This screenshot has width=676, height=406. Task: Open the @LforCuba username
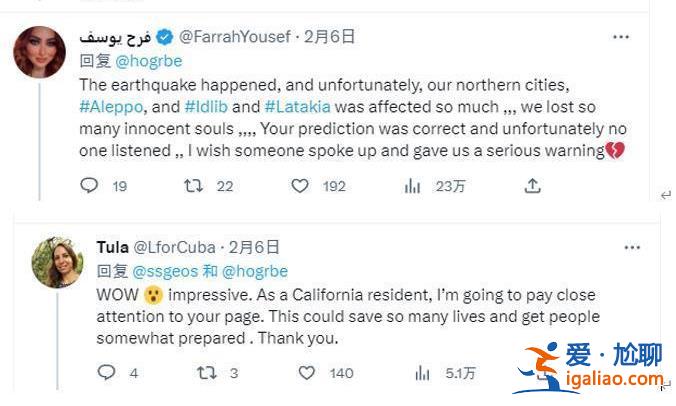coord(177,247)
